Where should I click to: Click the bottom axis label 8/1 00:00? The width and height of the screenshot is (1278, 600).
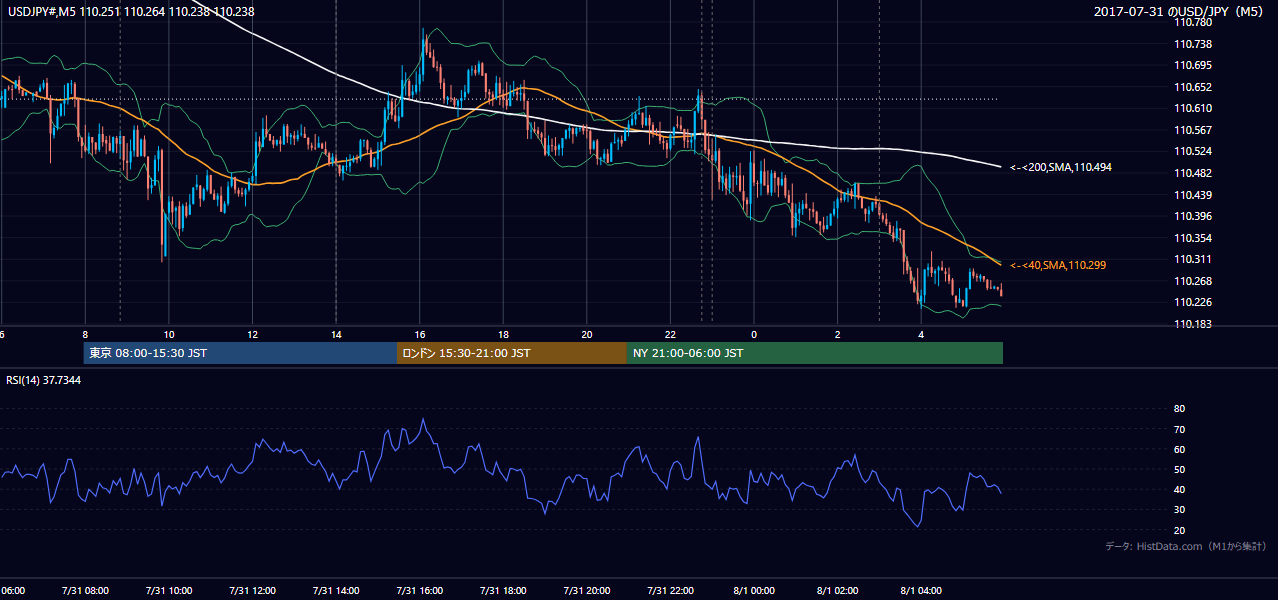pyautogui.click(x=754, y=590)
